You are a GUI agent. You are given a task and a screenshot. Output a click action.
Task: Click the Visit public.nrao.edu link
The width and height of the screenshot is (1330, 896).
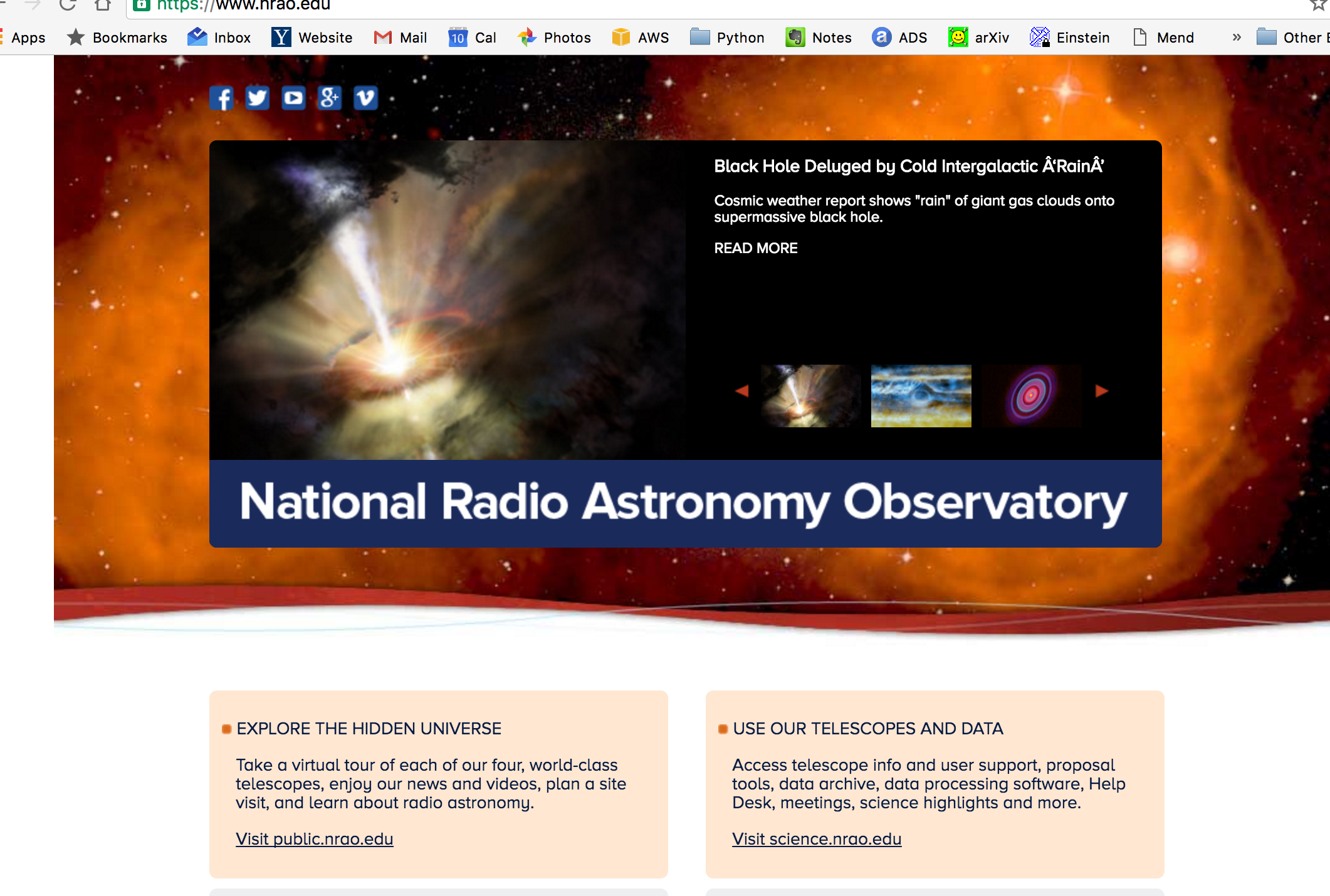point(315,839)
